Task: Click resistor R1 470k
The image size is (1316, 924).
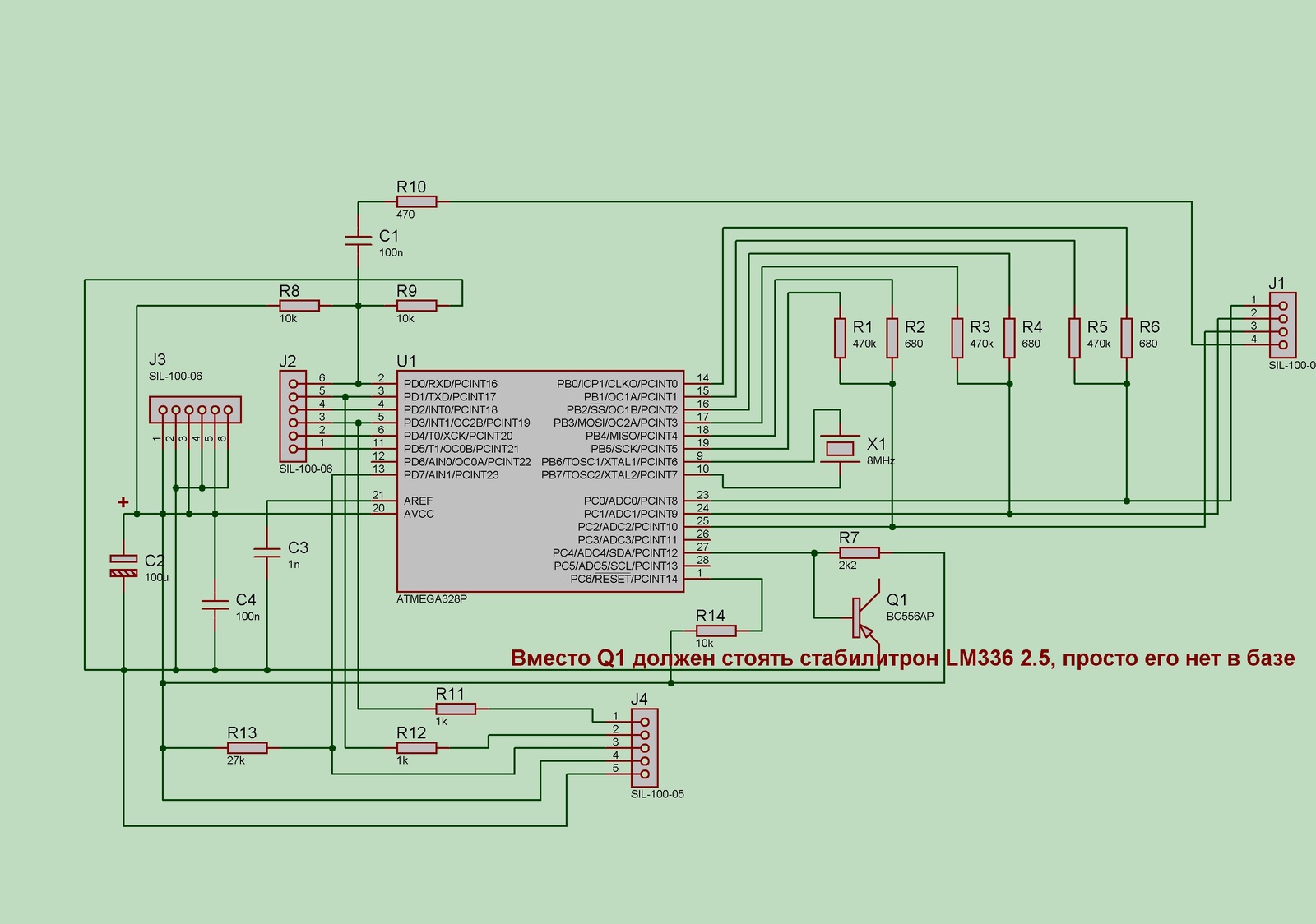Action: pyautogui.click(x=840, y=338)
